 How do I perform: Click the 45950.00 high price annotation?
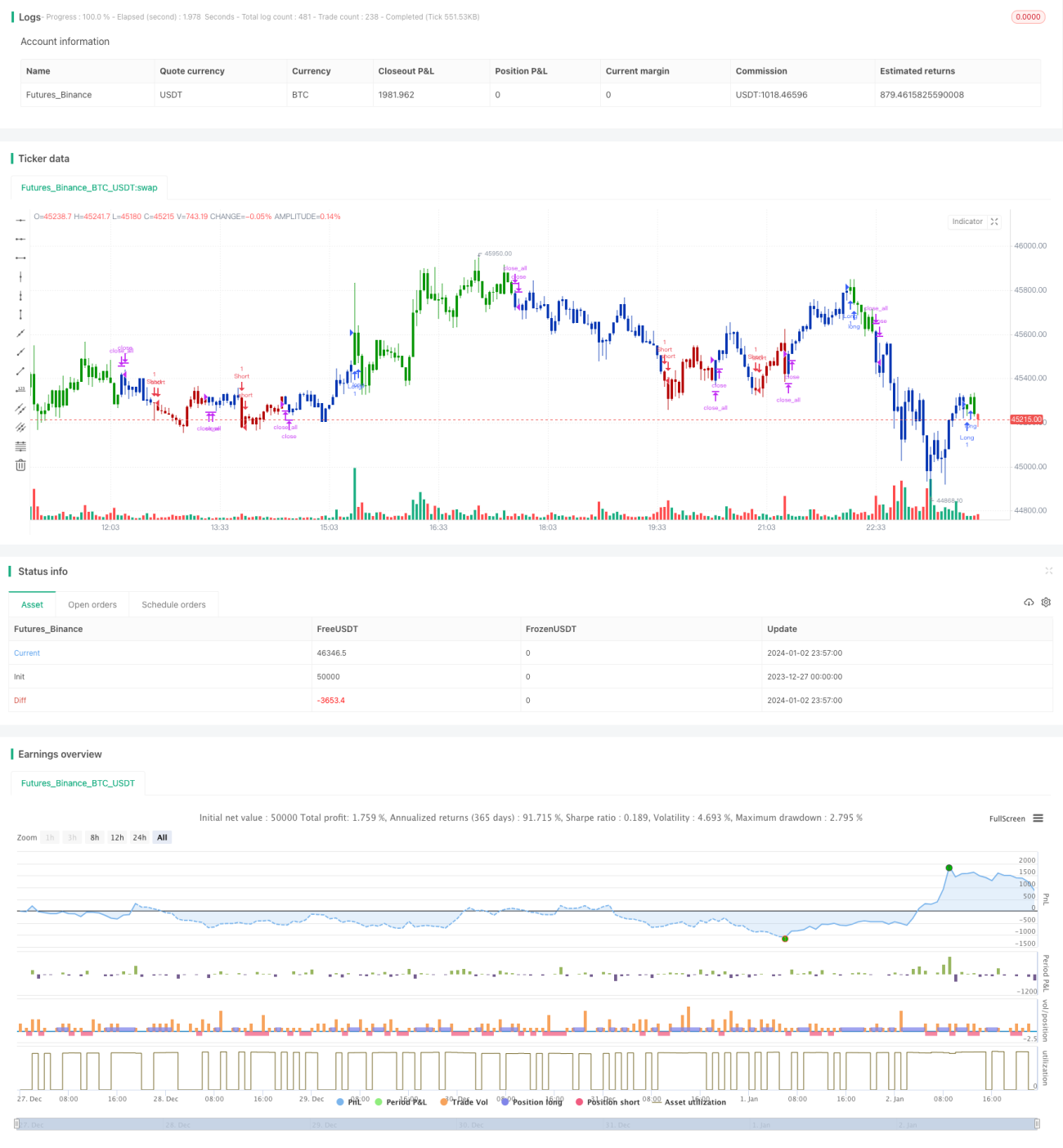coord(498,253)
